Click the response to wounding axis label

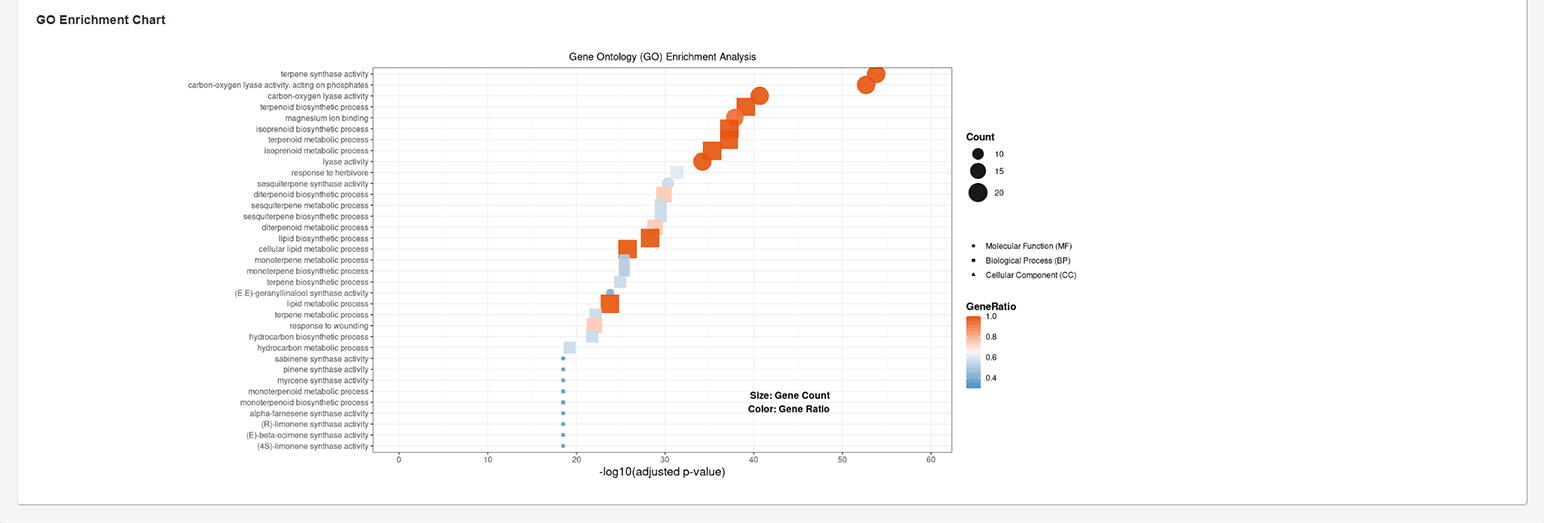tap(329, 326)
